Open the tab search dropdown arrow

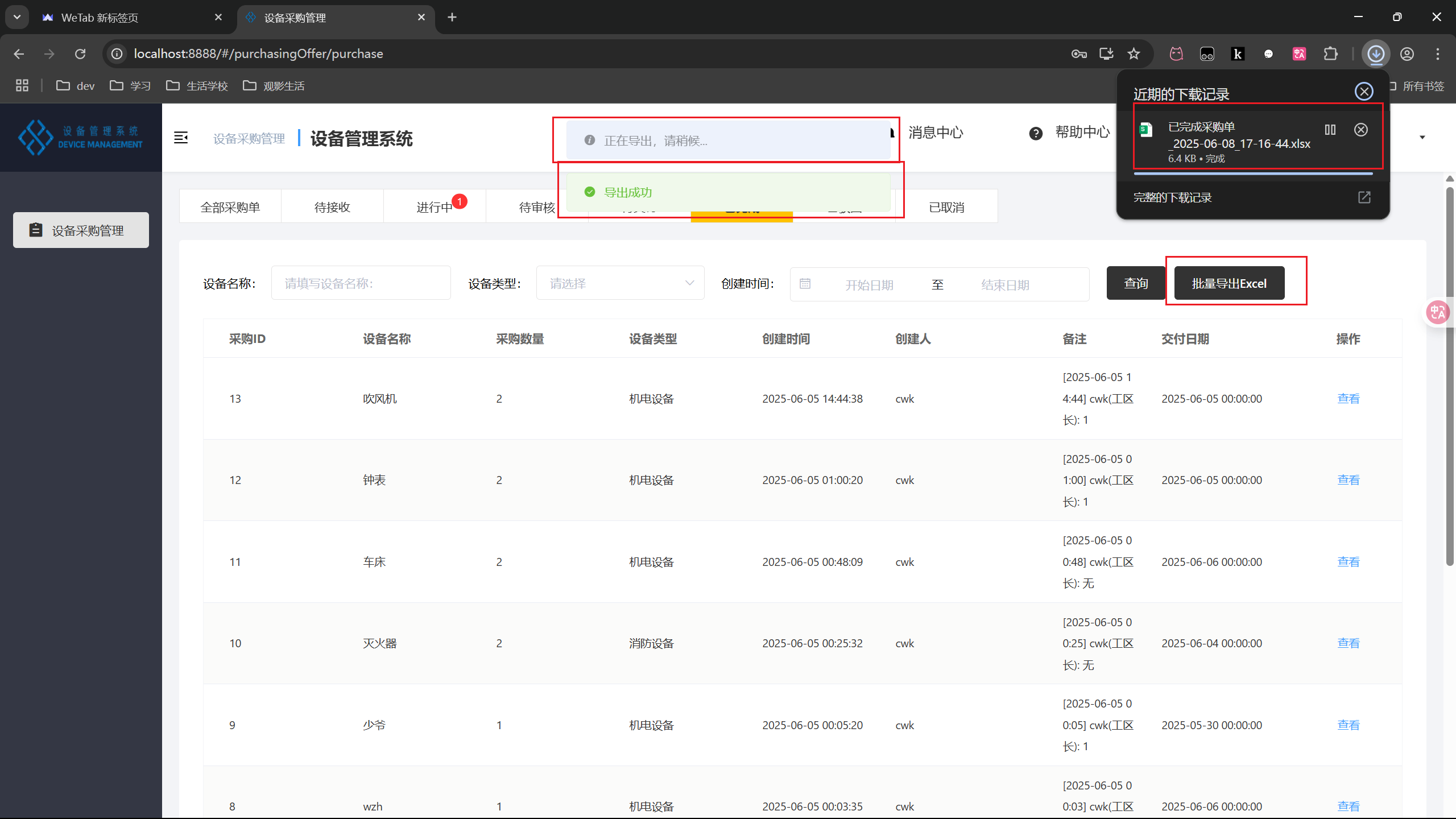point(17,17)
